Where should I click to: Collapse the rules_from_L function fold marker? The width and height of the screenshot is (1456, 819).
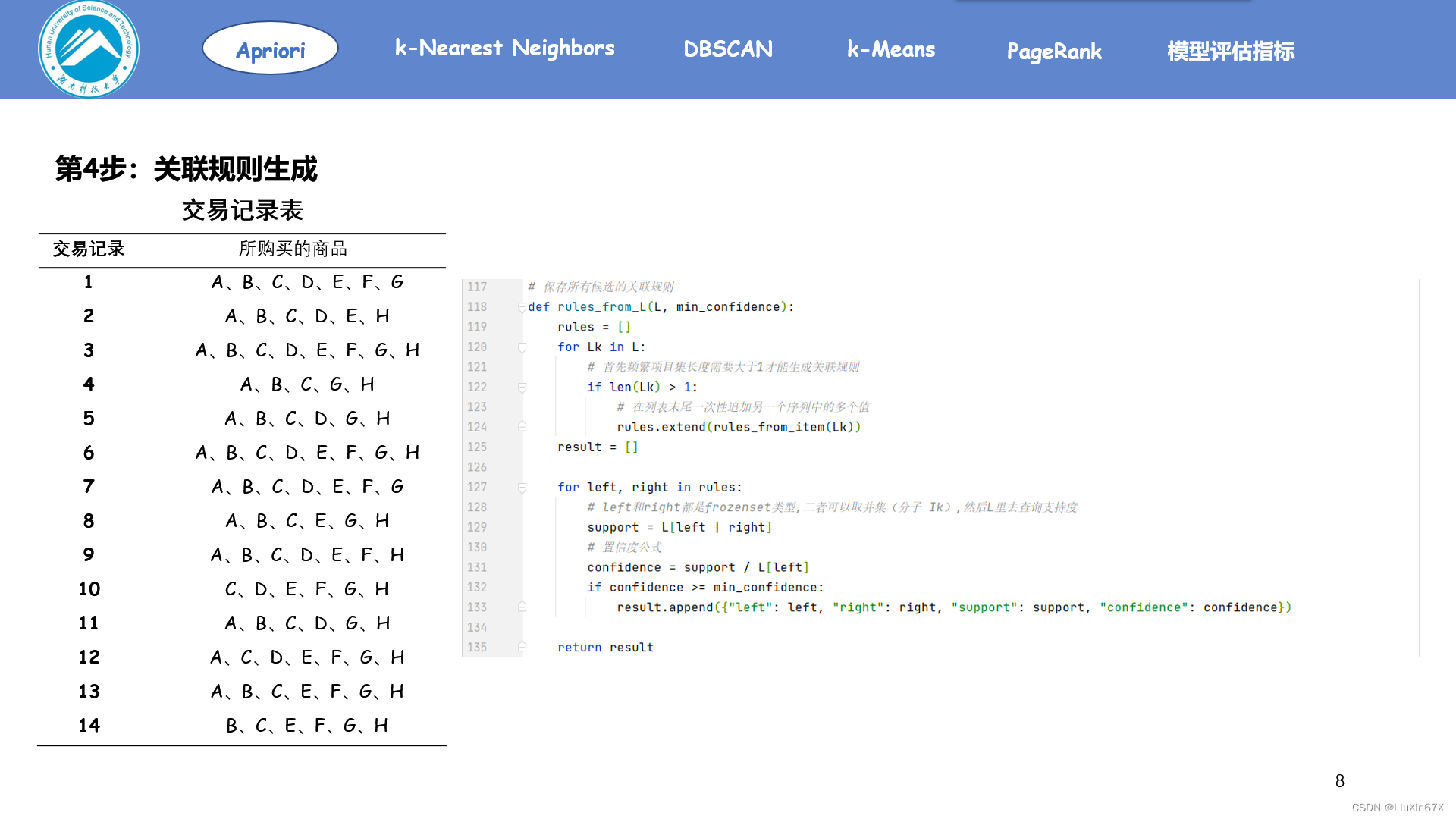click(522, 307)
